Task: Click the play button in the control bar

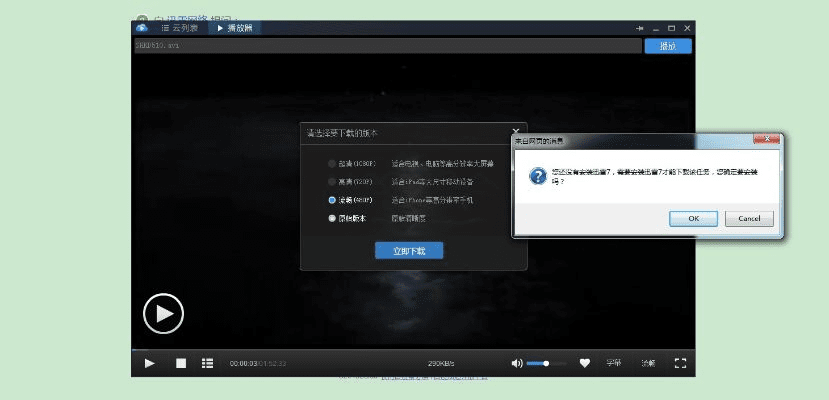Action: [149, 363]
